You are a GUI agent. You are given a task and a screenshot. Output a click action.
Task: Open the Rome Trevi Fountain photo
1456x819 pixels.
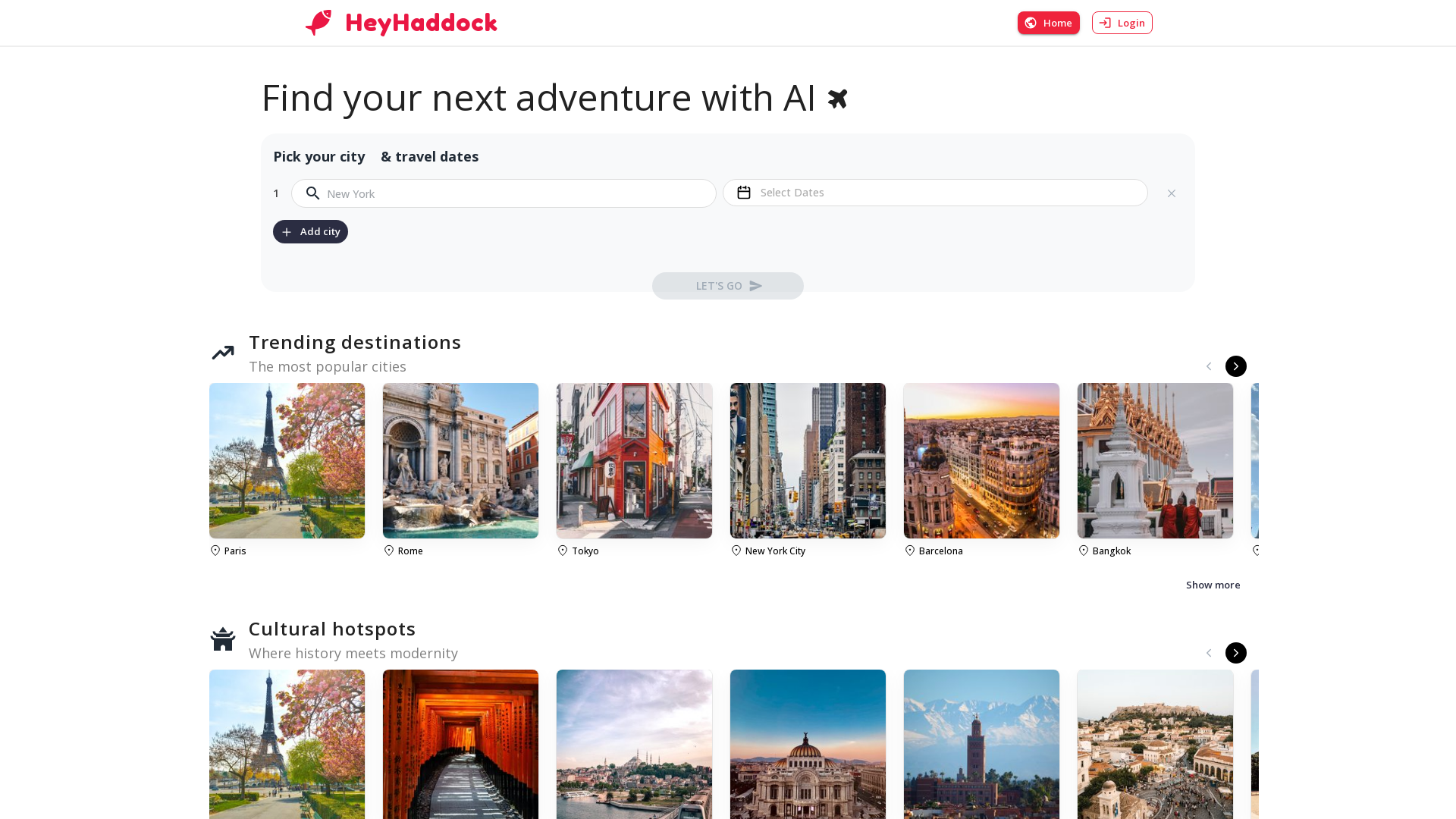pyautogui.click(x=460, y=460)
